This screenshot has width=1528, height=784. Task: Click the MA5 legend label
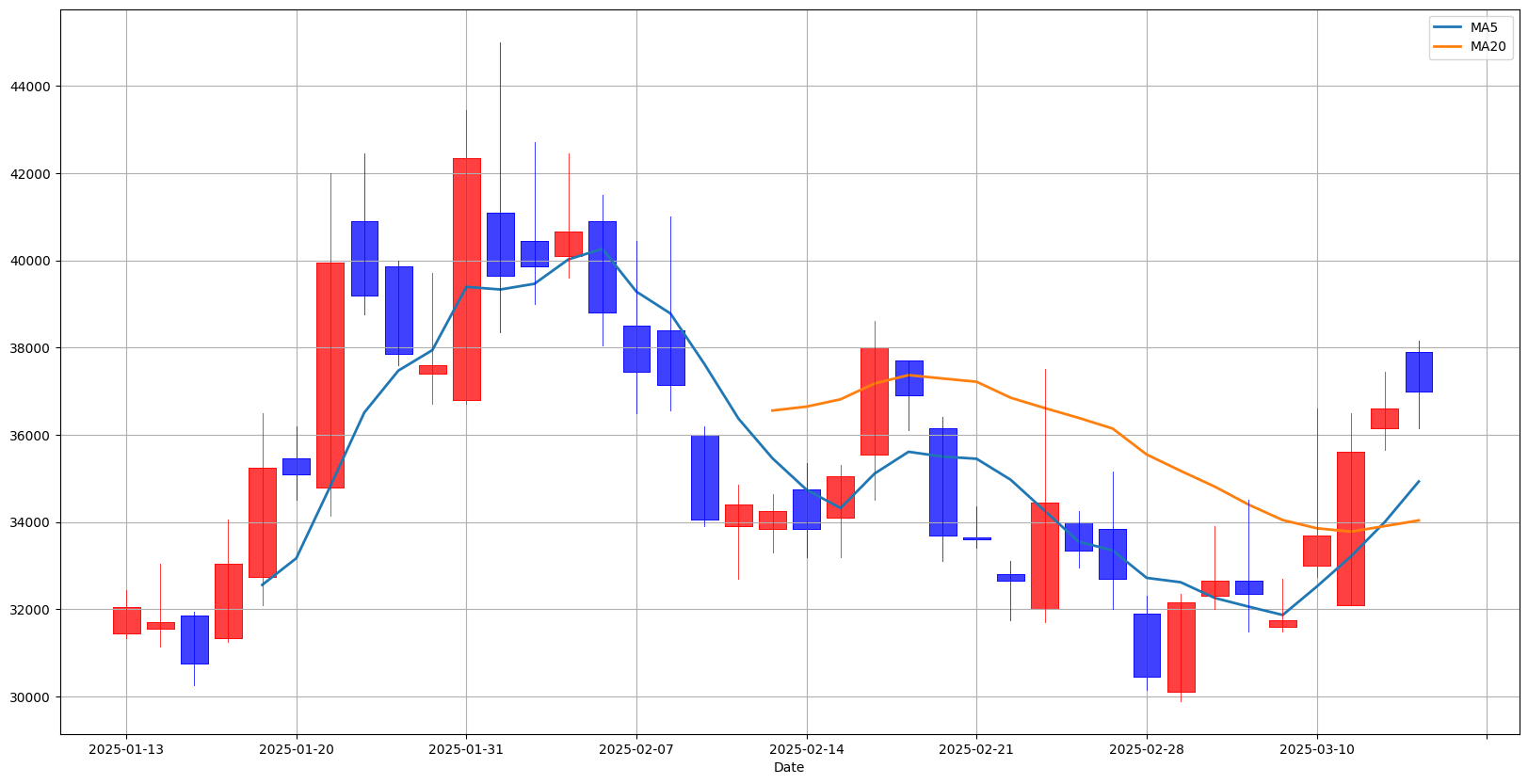click(1484, 27)
